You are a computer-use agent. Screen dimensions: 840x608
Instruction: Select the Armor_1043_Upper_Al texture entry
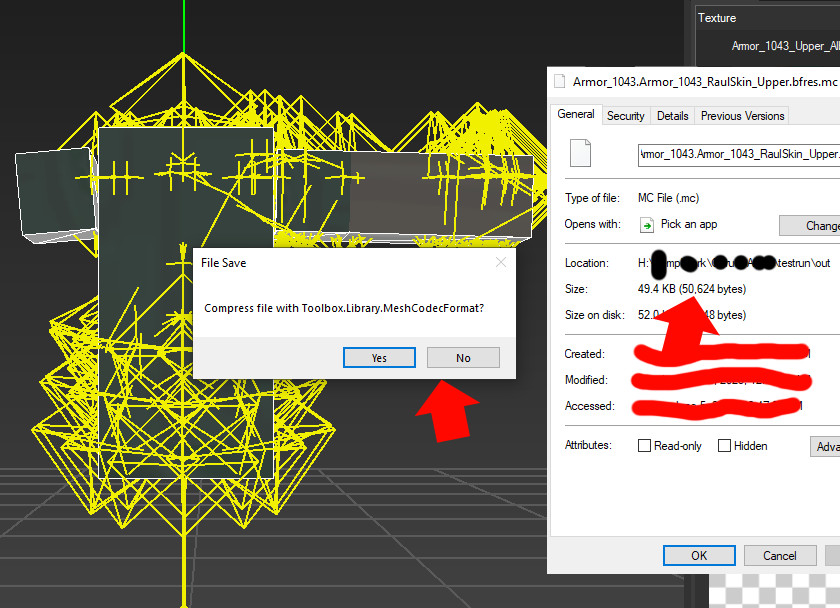pos(784,46)
